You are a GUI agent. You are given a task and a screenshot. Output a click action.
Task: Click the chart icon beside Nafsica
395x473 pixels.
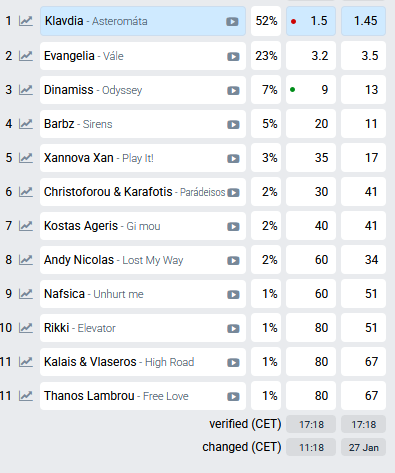point(26,294)
